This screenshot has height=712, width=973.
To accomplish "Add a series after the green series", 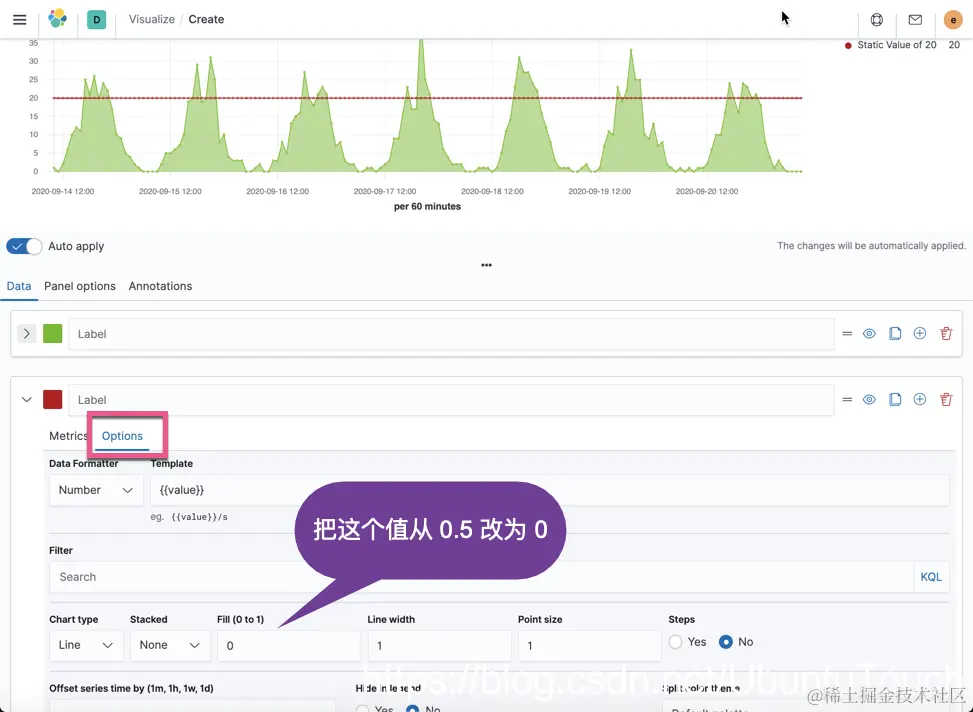I will 920,333.
